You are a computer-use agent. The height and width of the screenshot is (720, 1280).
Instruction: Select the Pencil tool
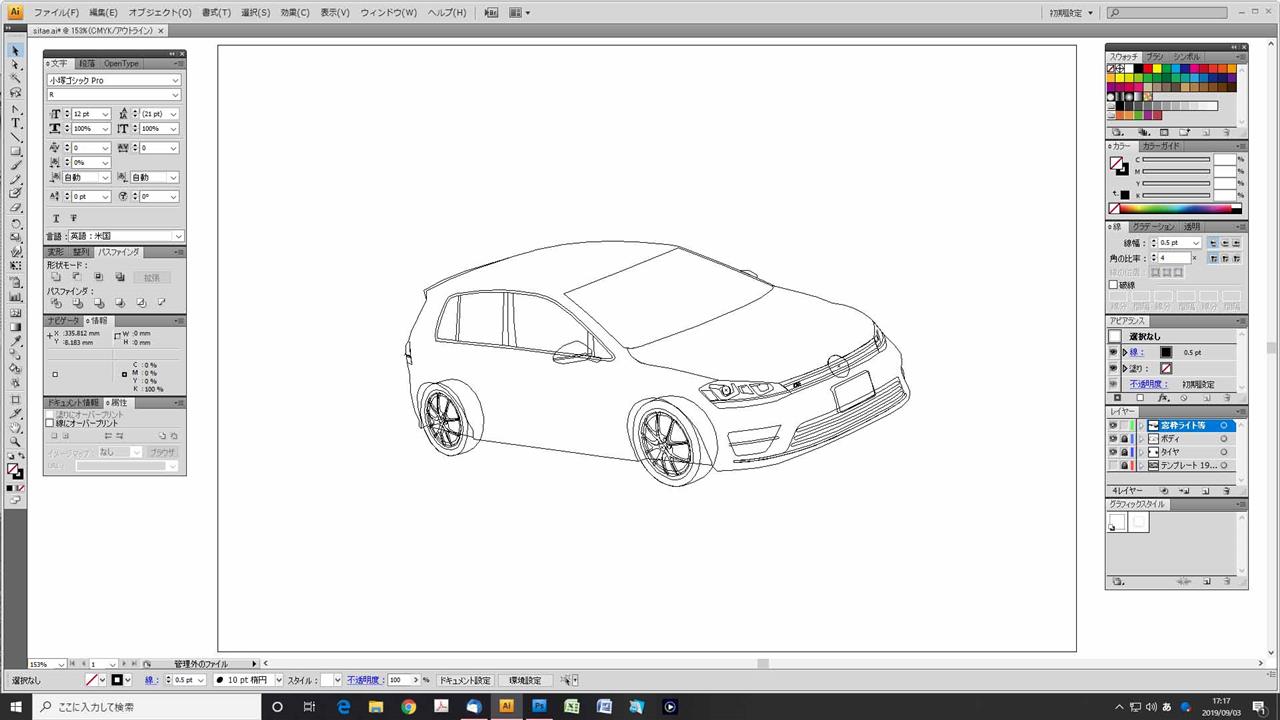click(x=16, y=179)
